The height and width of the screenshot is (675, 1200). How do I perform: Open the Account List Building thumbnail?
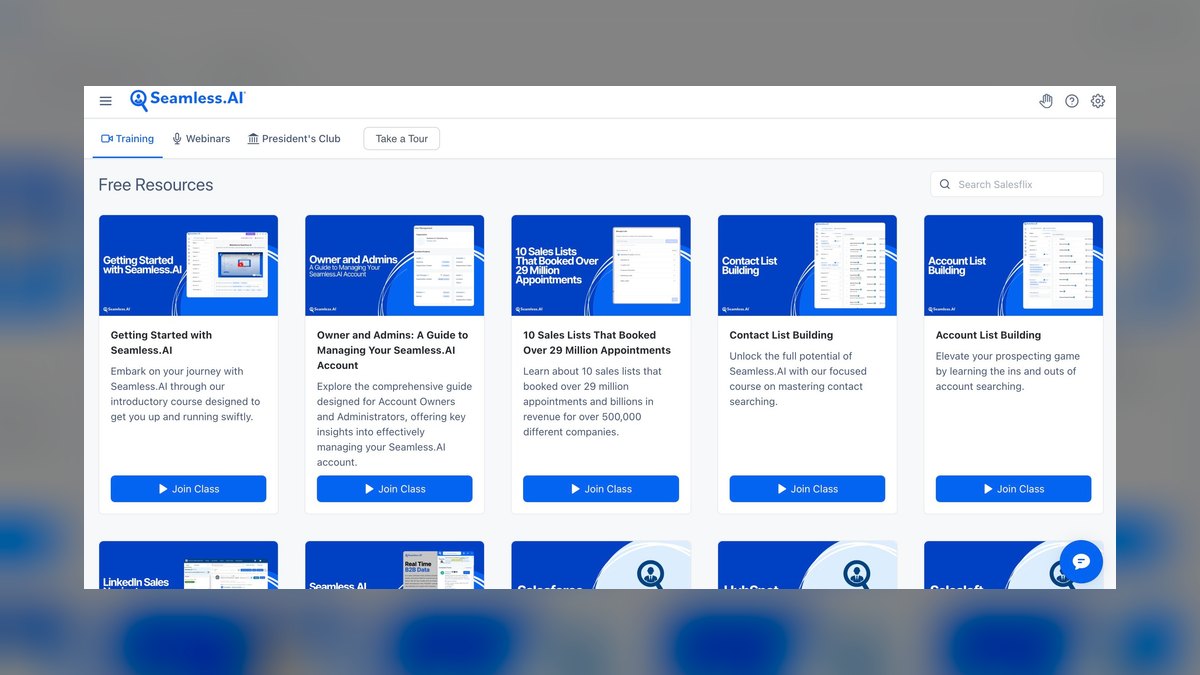(x=1014, y=265)
